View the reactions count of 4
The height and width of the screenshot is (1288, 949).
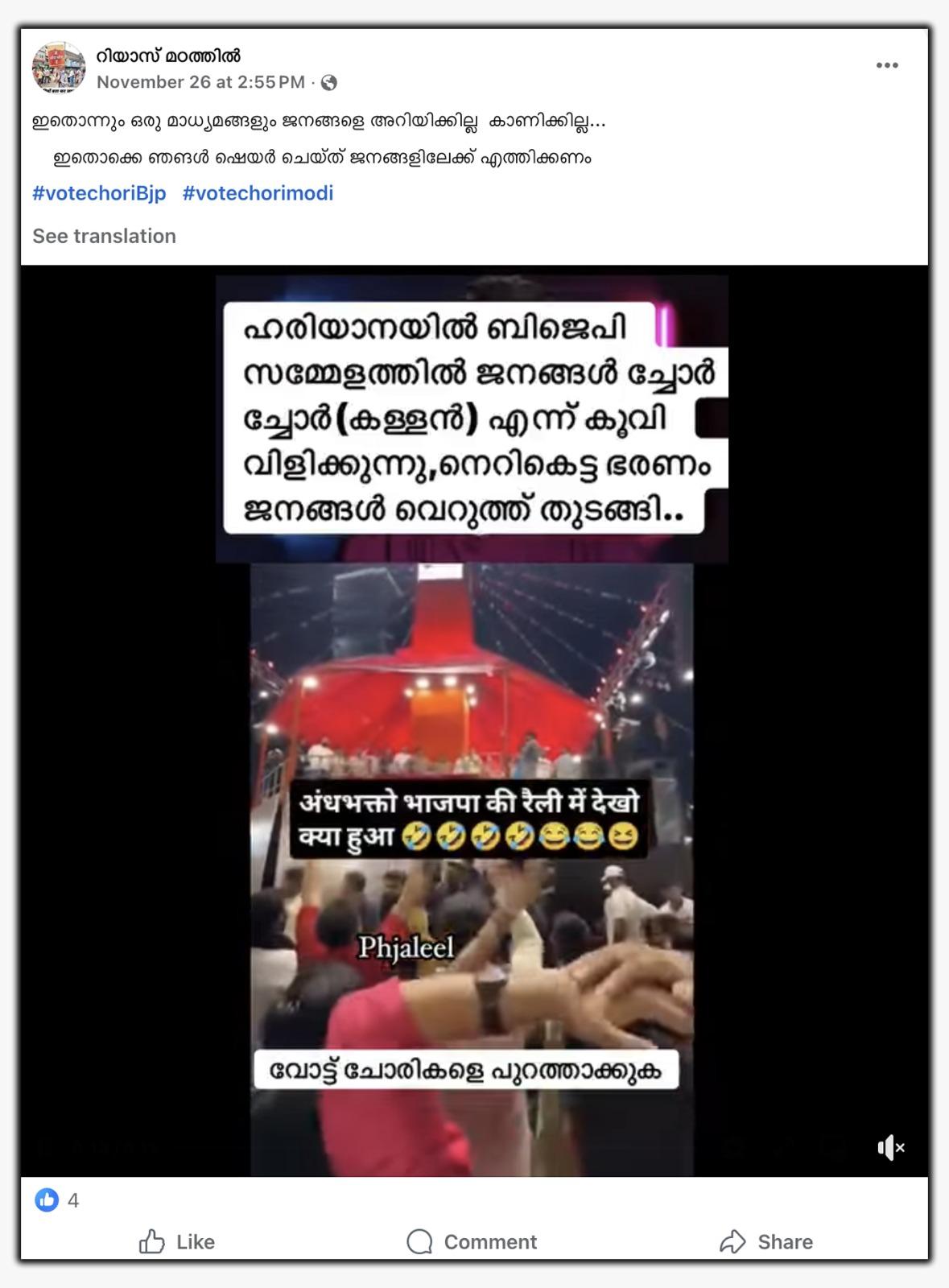73,1201
